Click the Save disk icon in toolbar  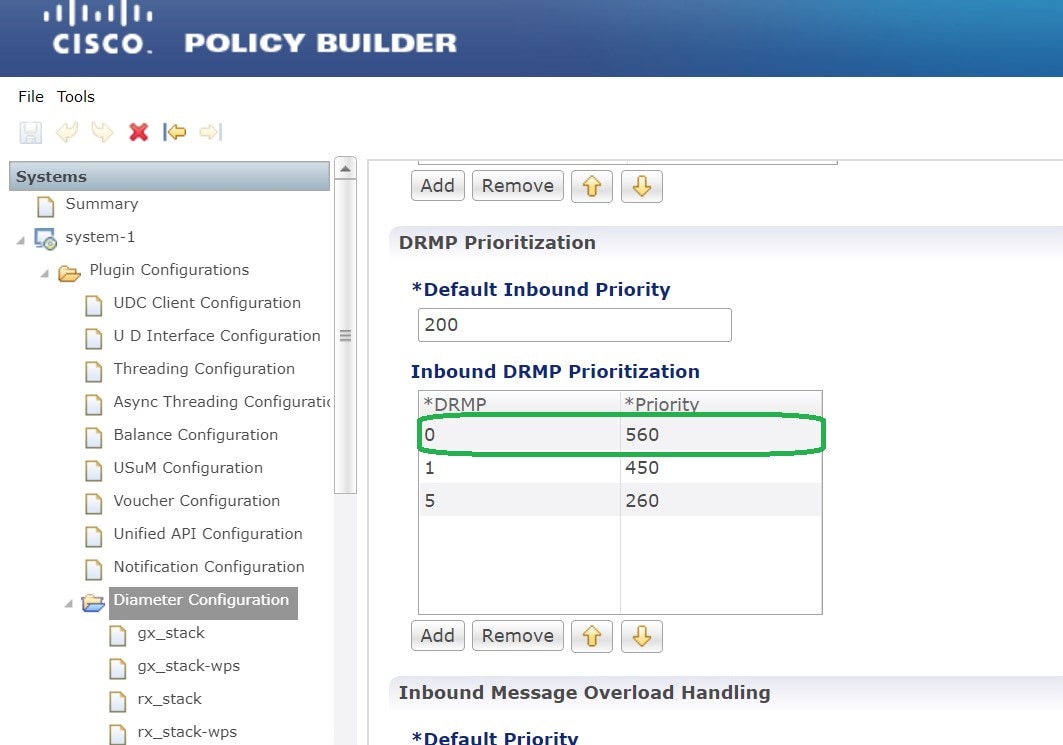pos(31,132)
